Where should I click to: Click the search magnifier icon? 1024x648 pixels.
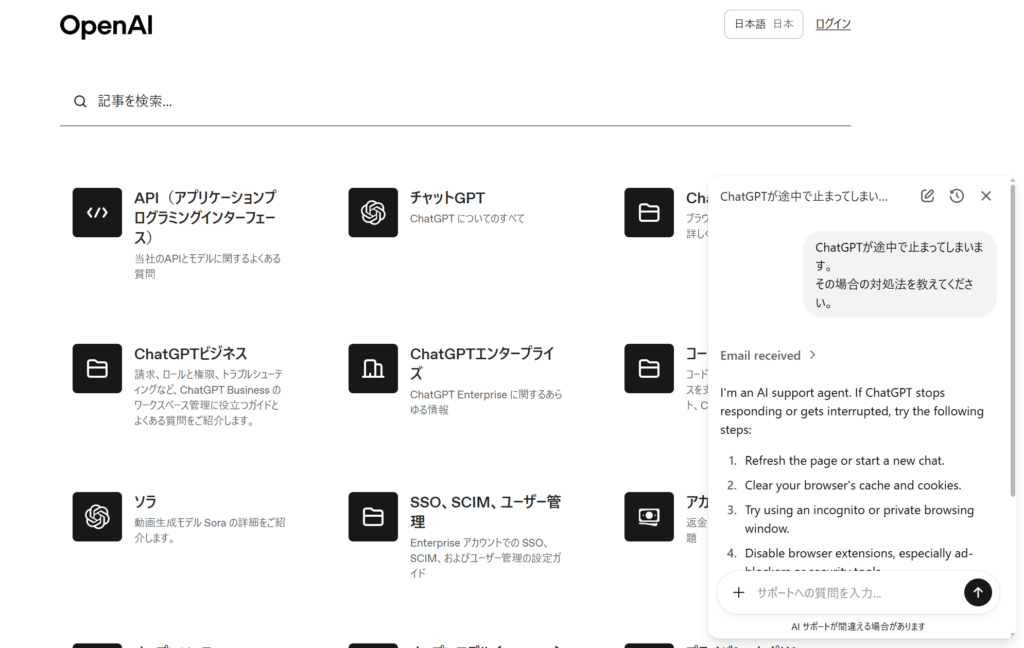pos(80,101)
